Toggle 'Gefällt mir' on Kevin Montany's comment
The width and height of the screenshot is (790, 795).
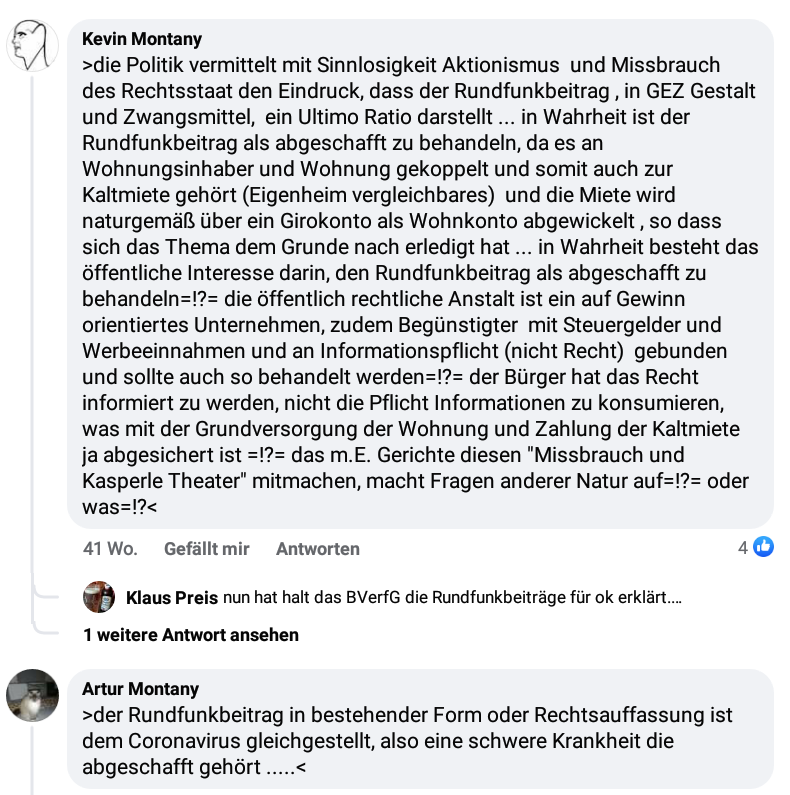click(x=206, y=549)
